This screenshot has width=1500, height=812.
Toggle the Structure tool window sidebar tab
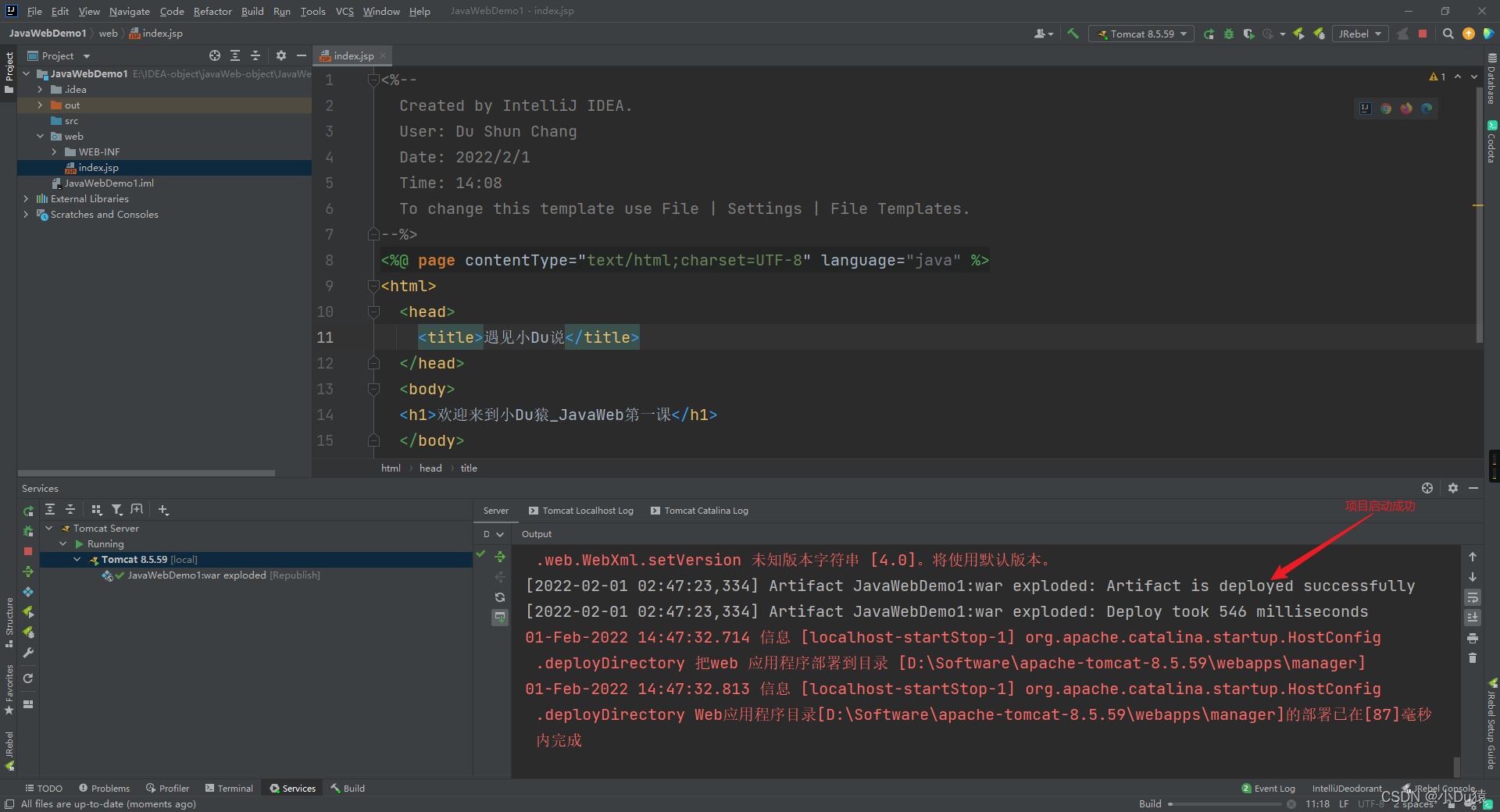click(9, 622)
